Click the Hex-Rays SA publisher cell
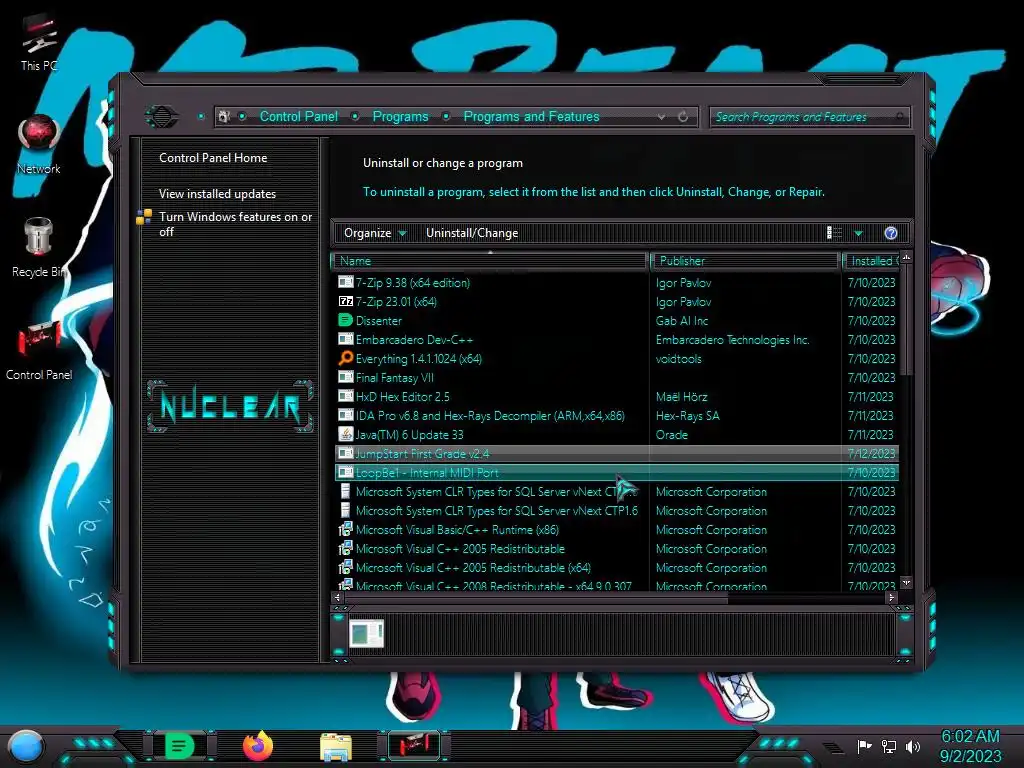Viewport: 1024px width, 768px height. (687, 415)
